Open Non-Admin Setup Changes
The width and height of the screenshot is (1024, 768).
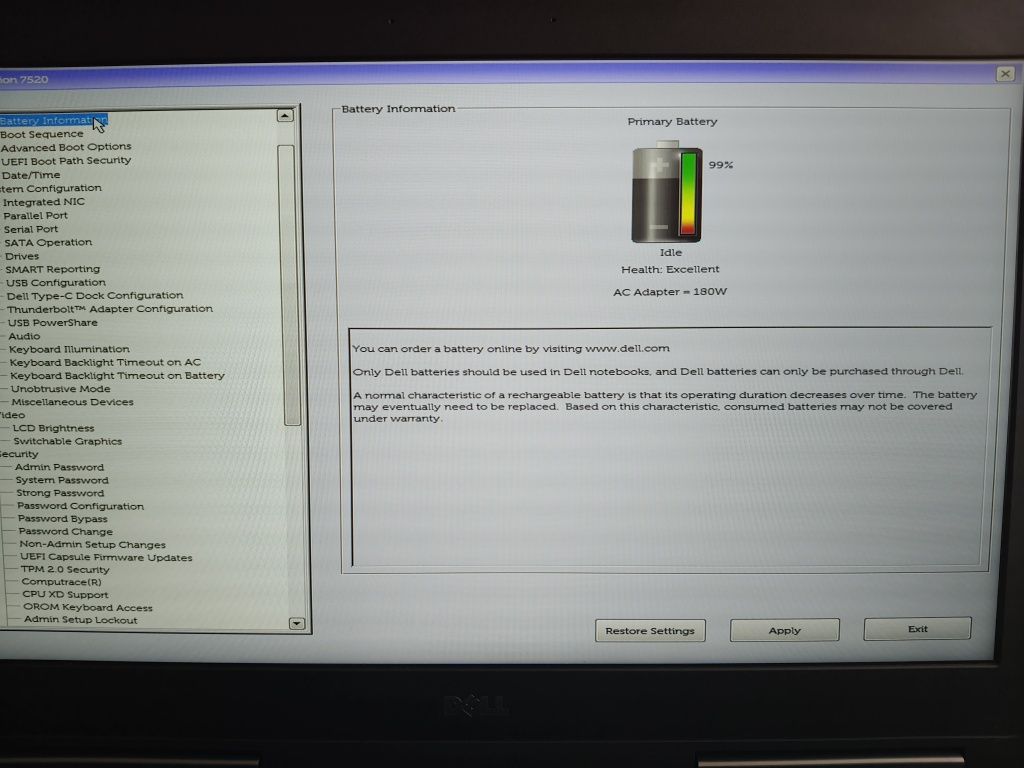[92, 545]
